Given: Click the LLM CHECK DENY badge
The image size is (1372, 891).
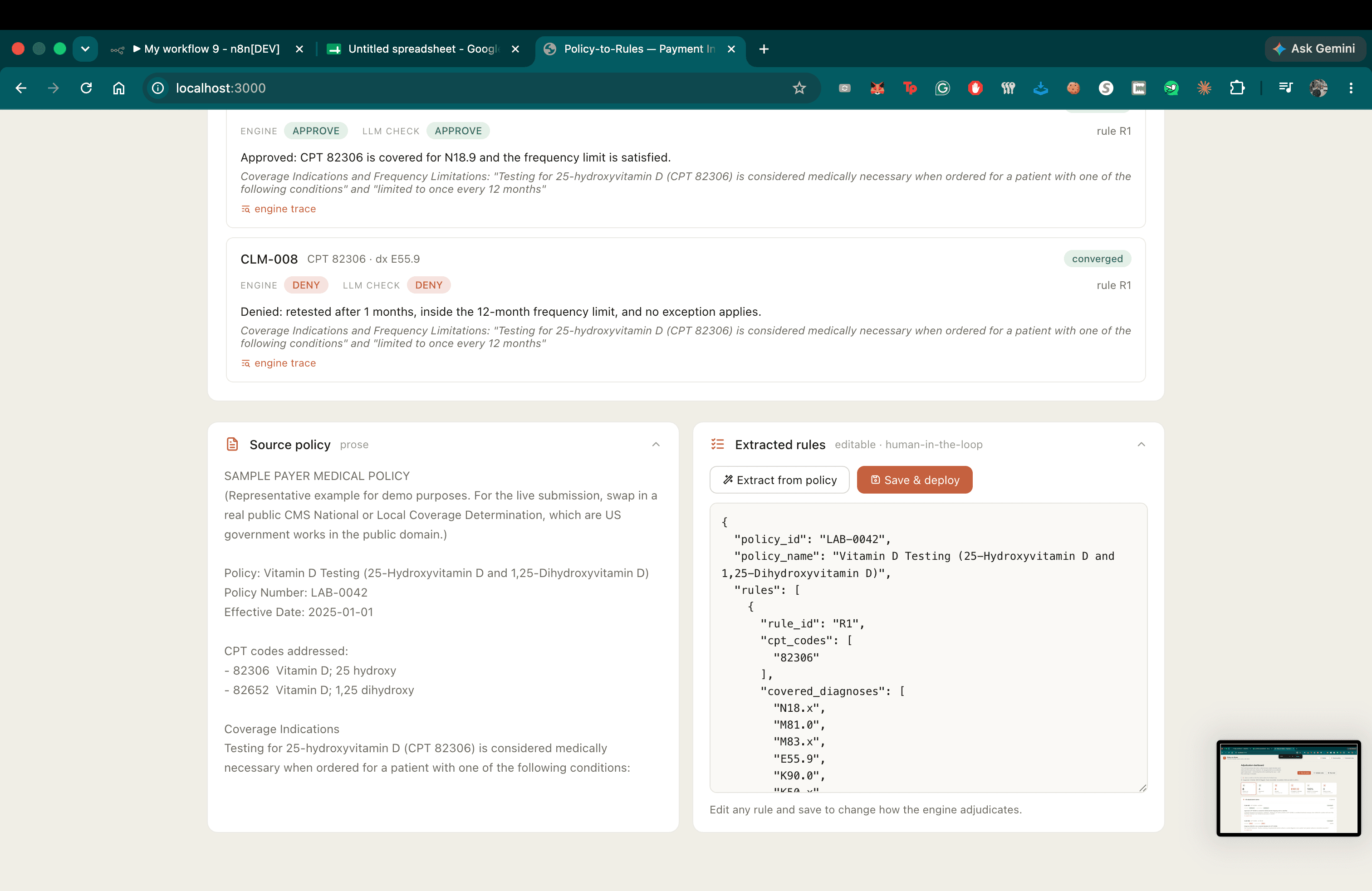Looking at the screenshot, I should click(x=428, y=285).
